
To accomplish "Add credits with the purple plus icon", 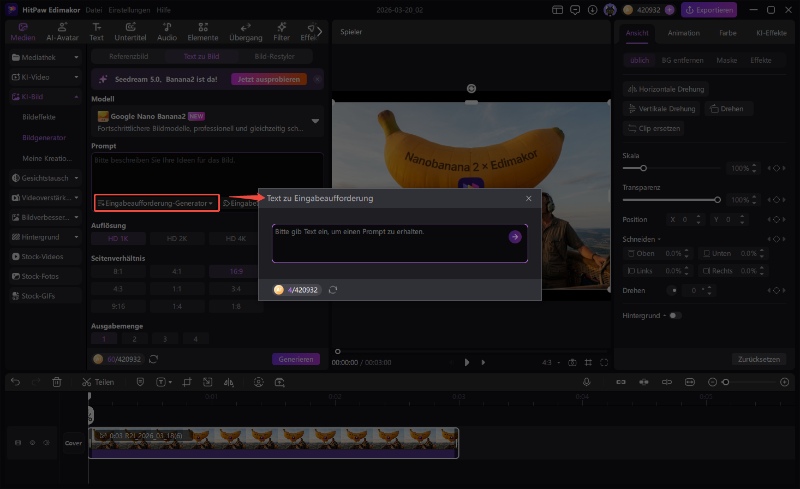I will tap(669, 10).
